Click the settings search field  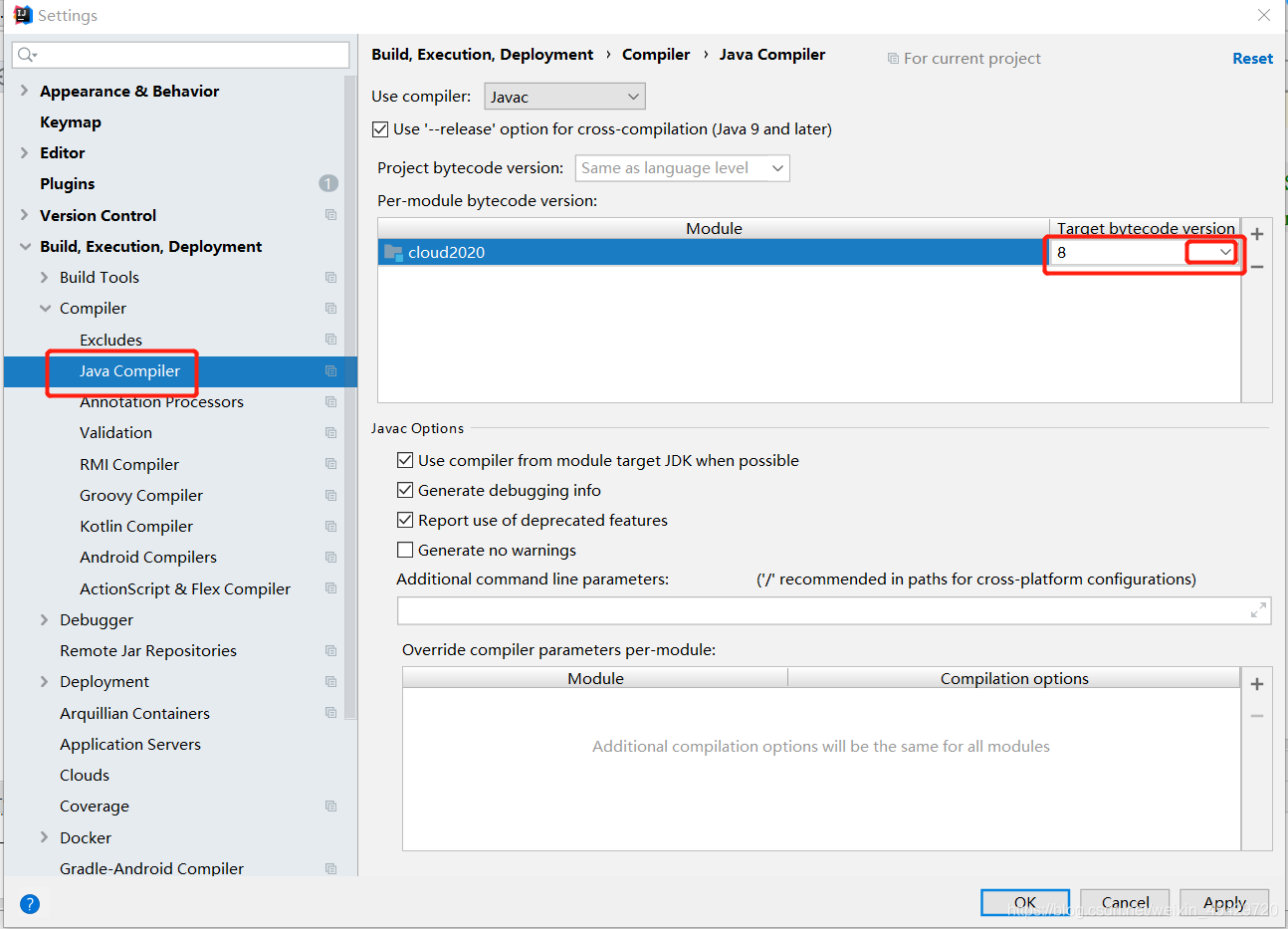(x=181, y=55)
